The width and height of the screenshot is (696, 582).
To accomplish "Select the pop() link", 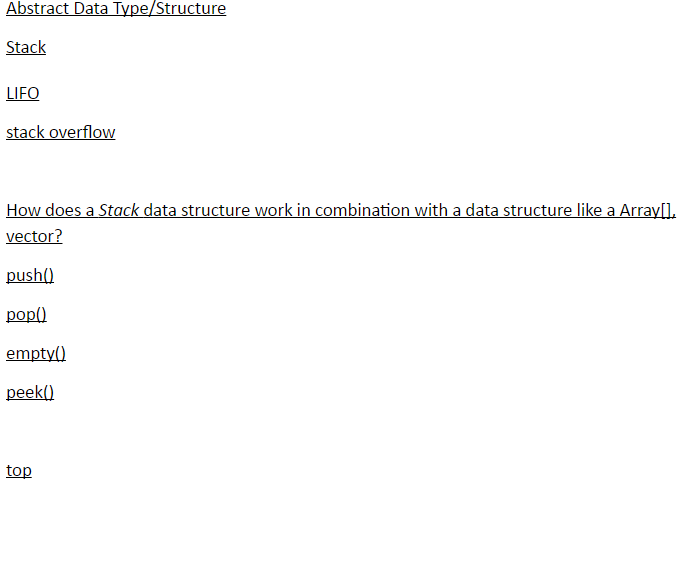I will (x=27, y=315).
